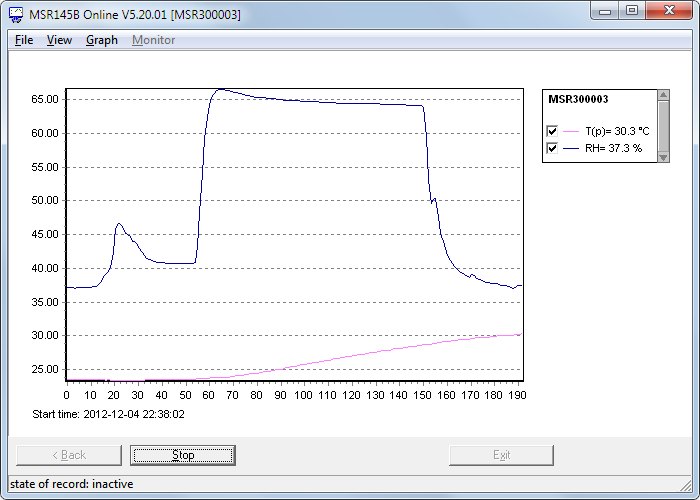Image resolution: width=700 pixels, height=500 pixels.
Task: Open the View menu
Action: pos(59,40)
